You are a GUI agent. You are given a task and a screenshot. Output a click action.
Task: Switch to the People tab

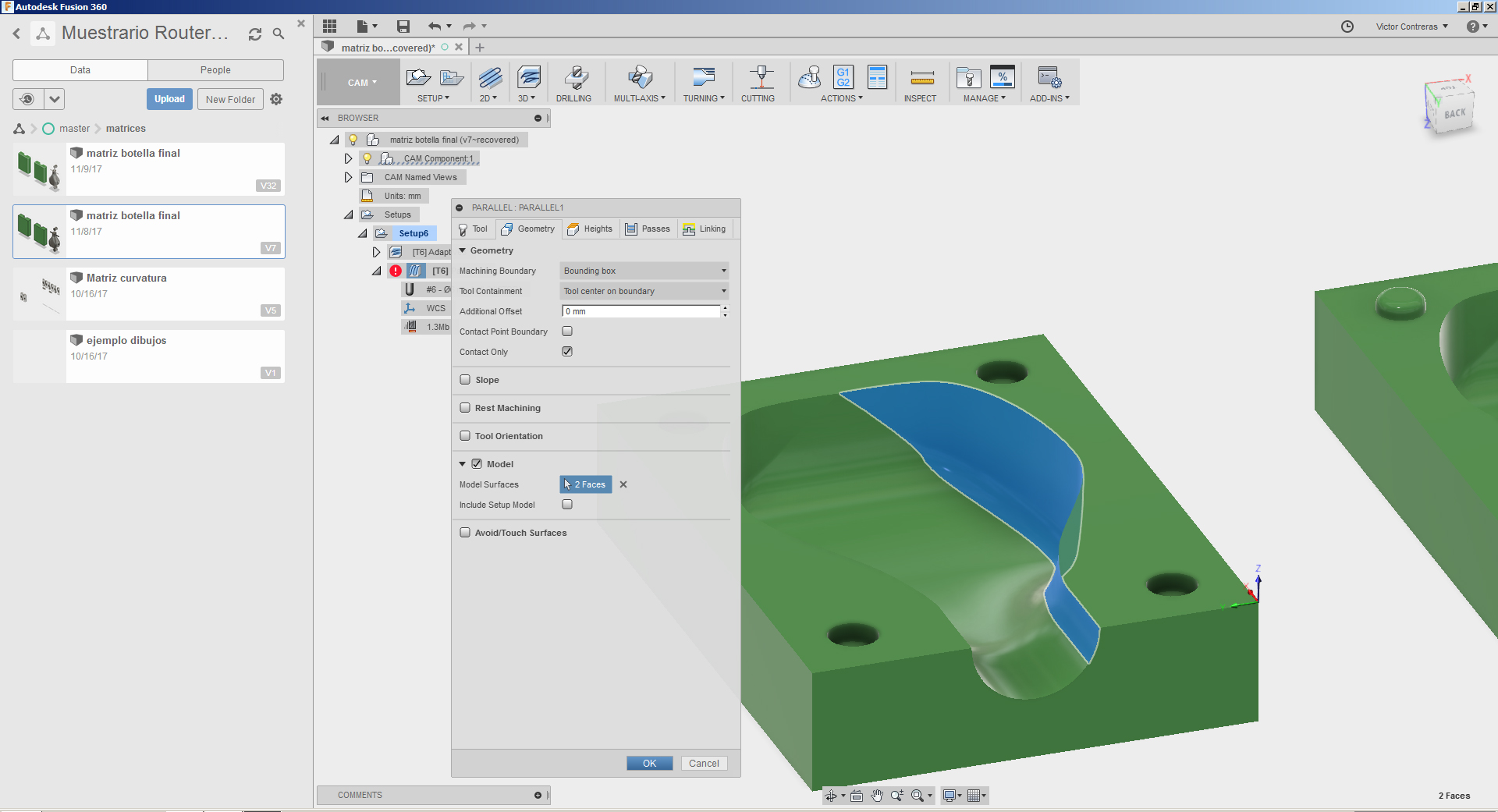click(x=215, y=70)
